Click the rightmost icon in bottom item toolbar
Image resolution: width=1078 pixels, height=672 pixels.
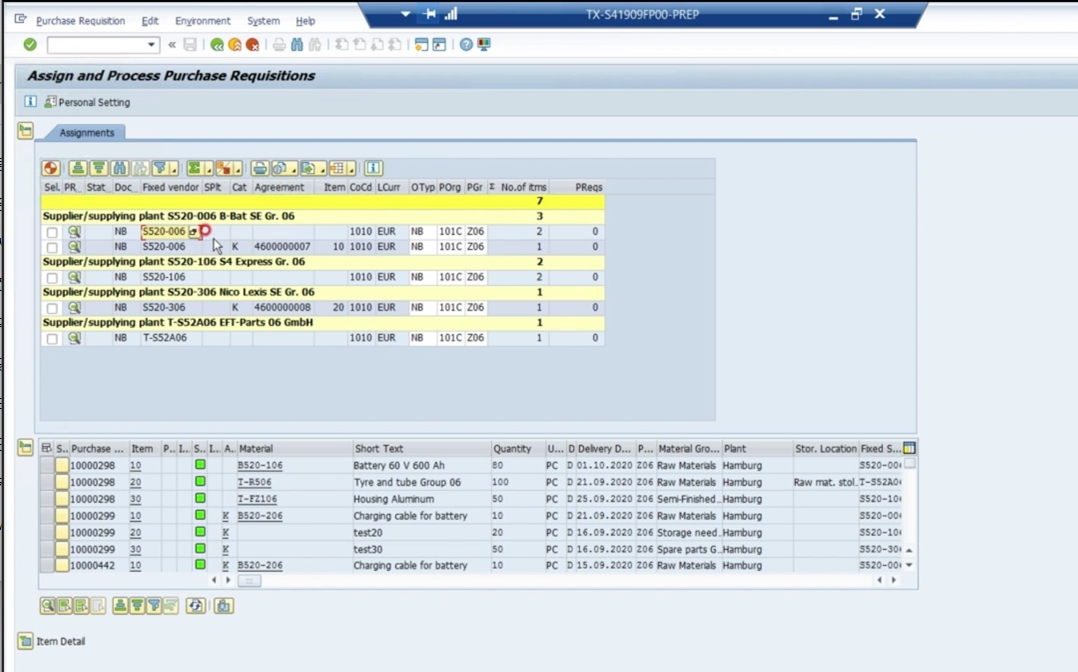pyautogui.click(x=224, y=606)
